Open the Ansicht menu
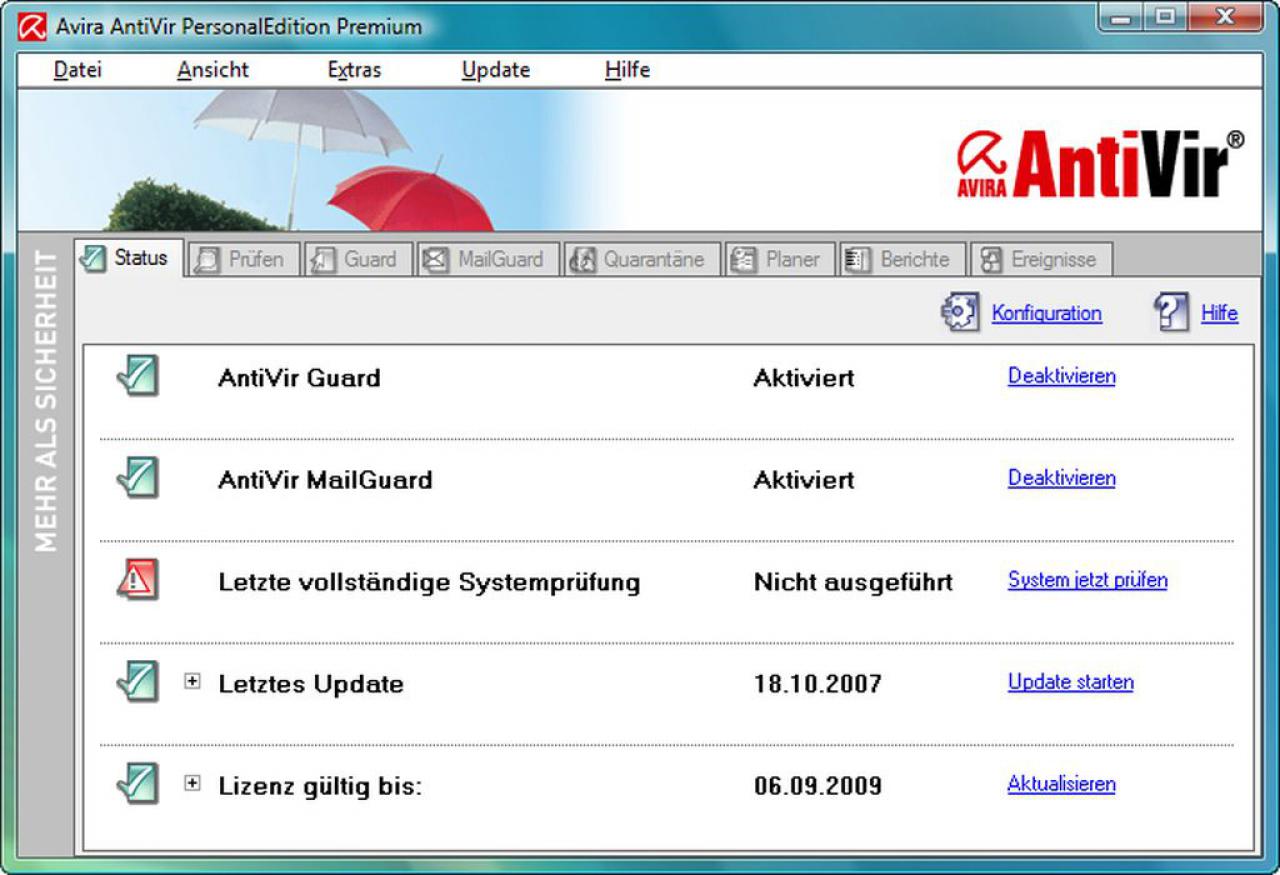The image size is (1280, 875). pyautogui.click(x=213, y=70)
